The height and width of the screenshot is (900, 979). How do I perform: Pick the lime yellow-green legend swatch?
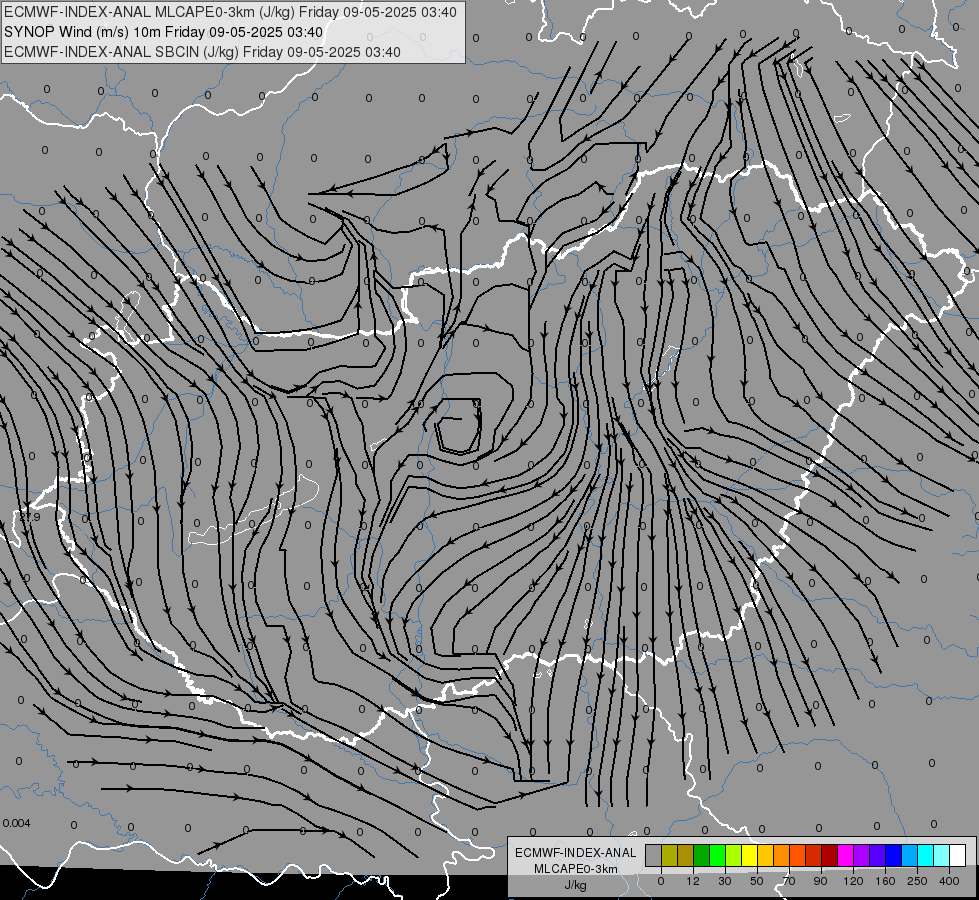coord(734,855)
